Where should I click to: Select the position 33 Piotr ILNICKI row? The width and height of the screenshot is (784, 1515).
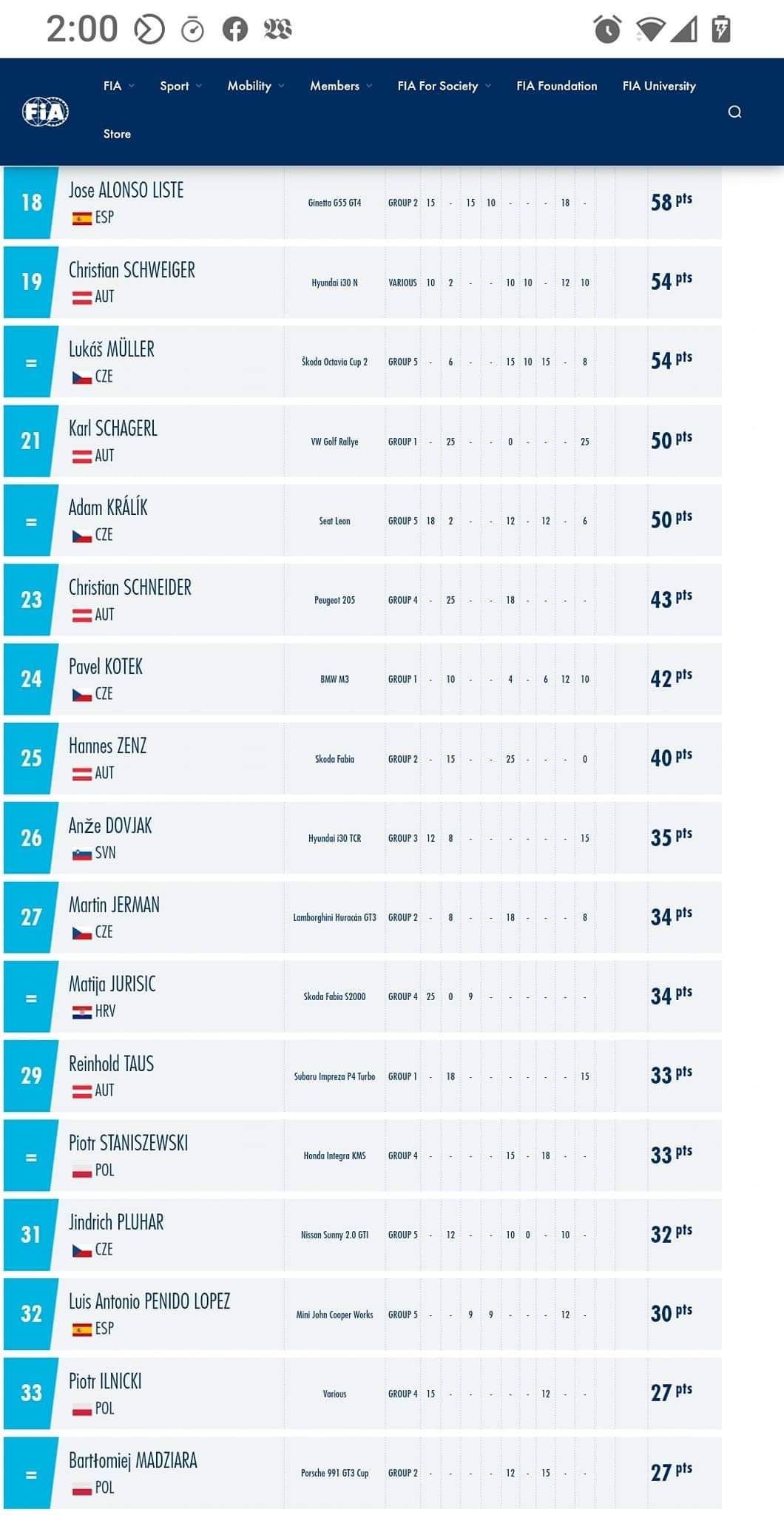point(362,1394)
